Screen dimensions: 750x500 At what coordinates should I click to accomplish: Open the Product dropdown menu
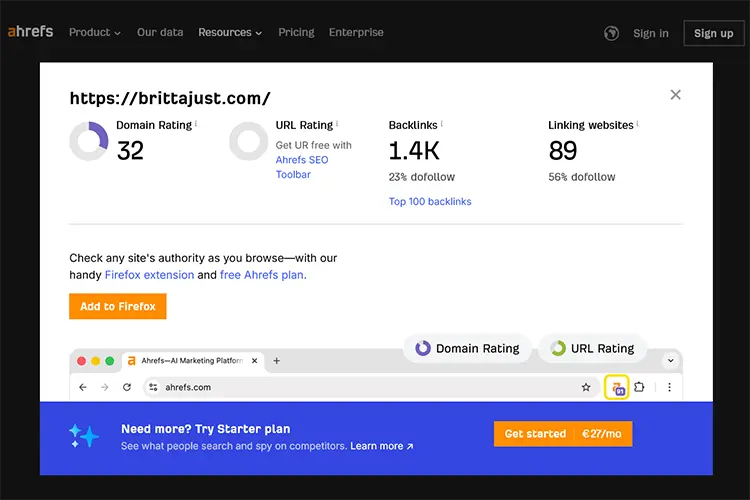click(x=94, y=32)
